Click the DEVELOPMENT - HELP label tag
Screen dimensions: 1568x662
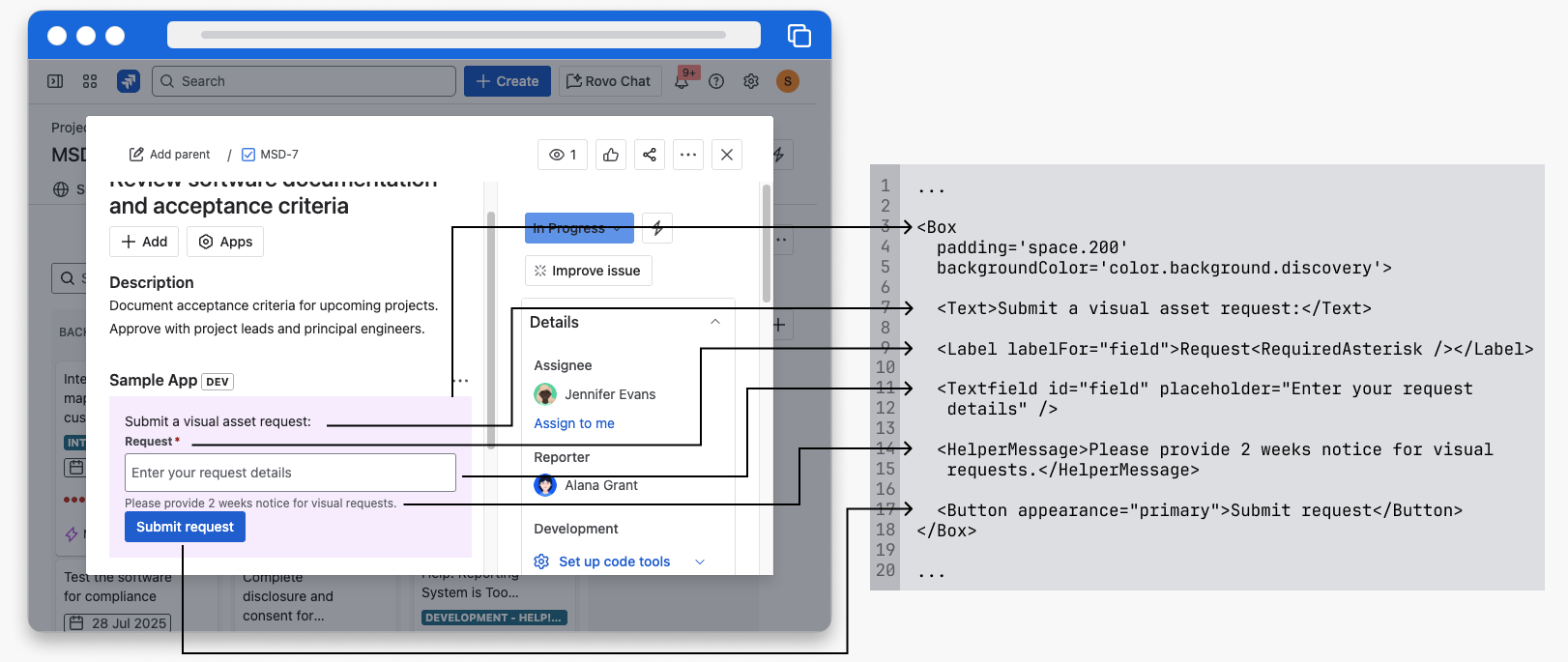pos(494,618)
